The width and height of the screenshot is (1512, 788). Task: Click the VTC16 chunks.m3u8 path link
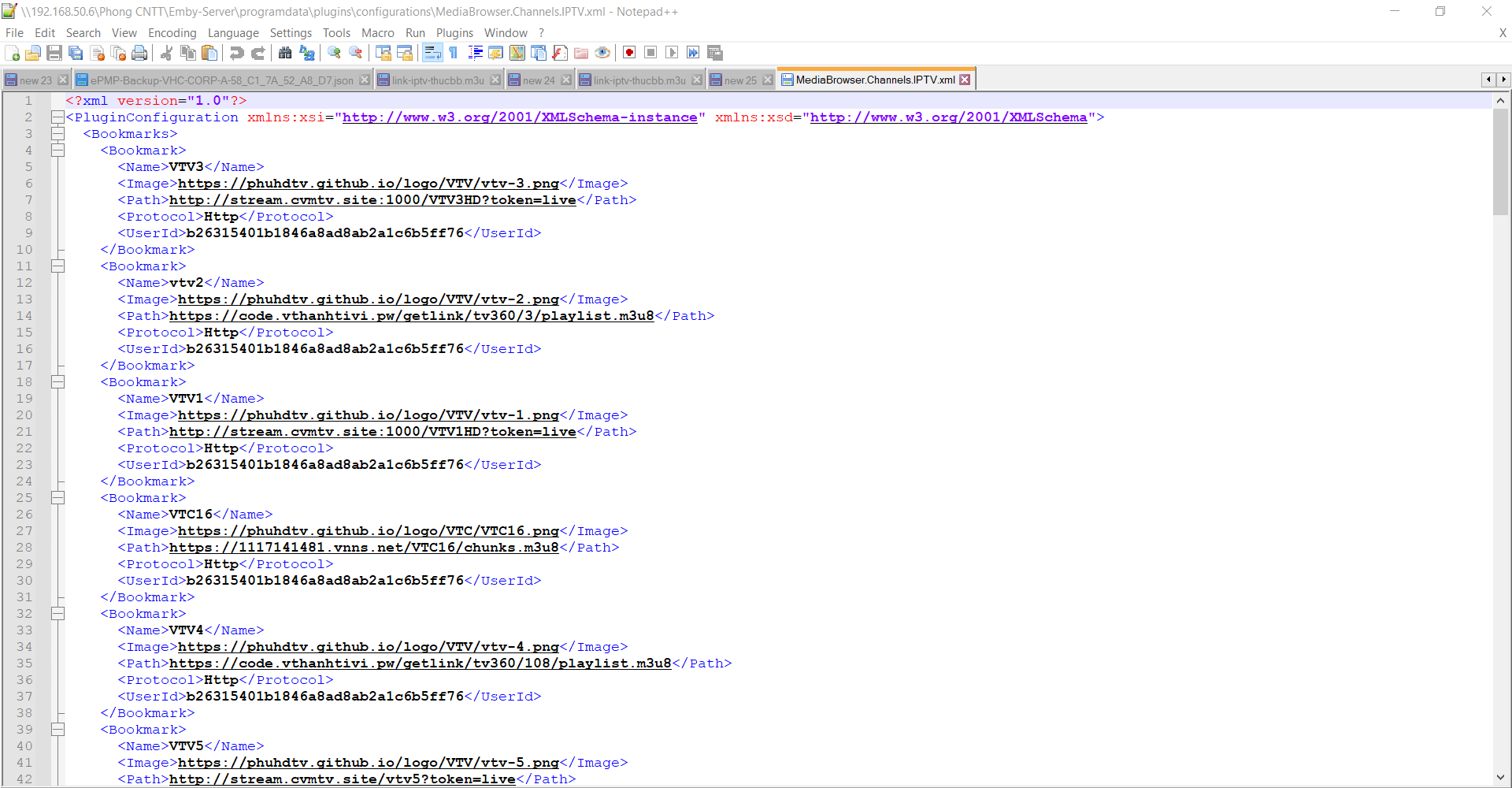[x=364, y=548]
